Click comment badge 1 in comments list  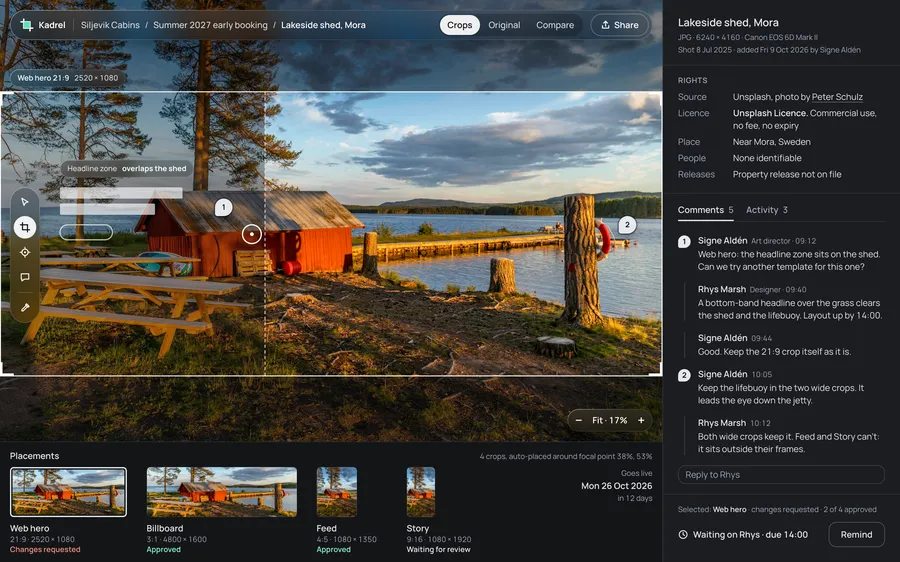(684, 242)
